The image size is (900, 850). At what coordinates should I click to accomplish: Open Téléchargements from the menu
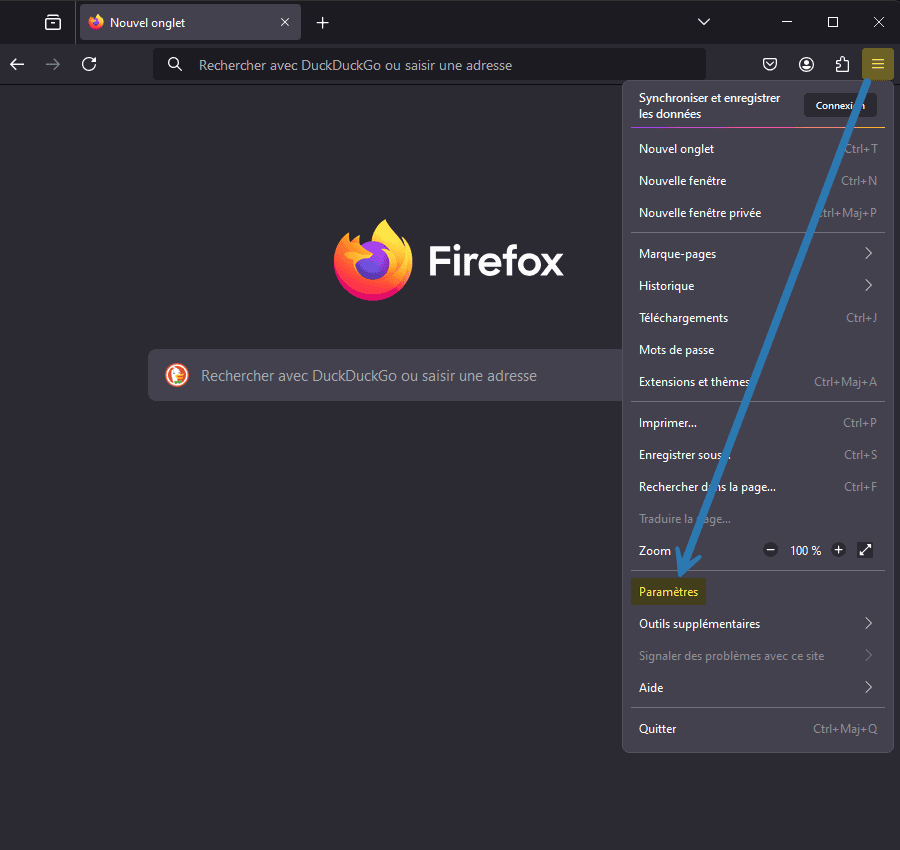coord(758,318)
